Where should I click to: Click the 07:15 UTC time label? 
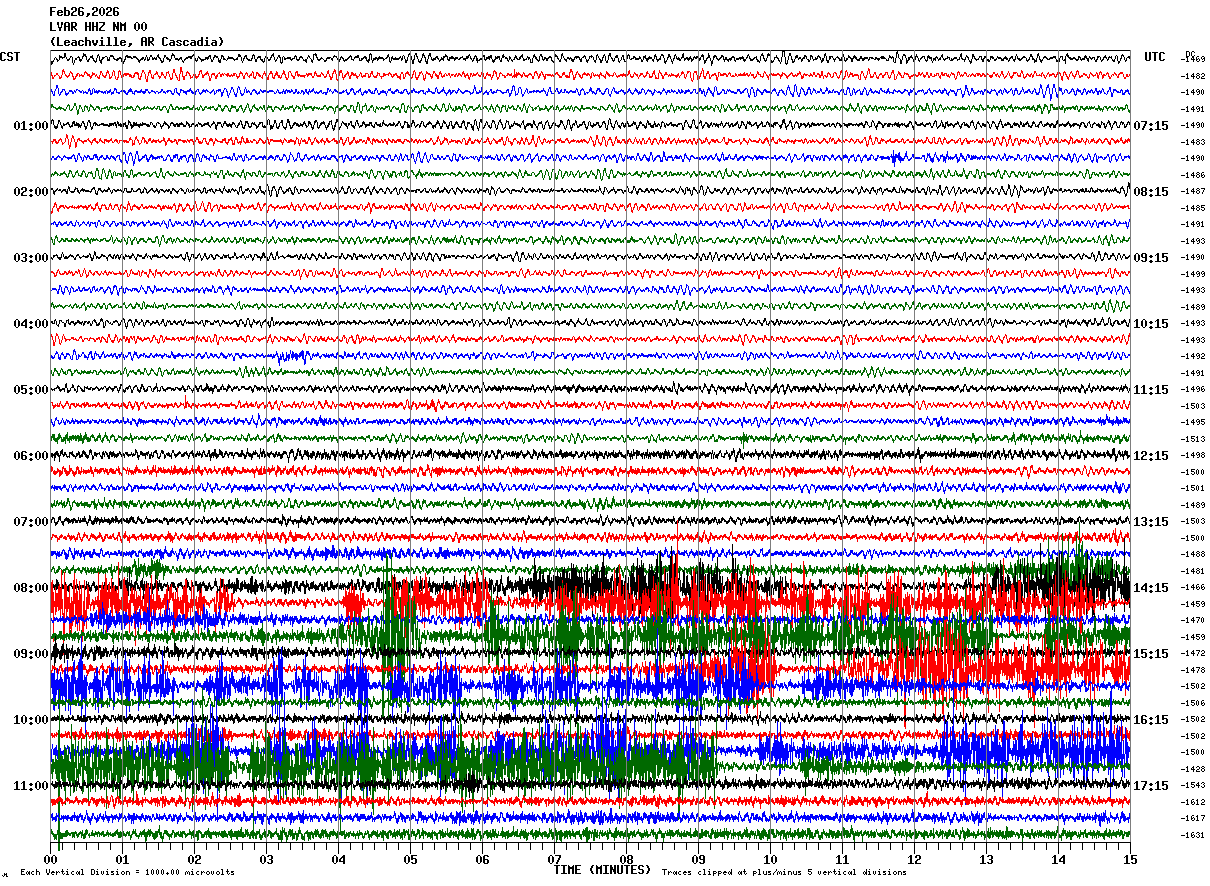click(1151, 126)
